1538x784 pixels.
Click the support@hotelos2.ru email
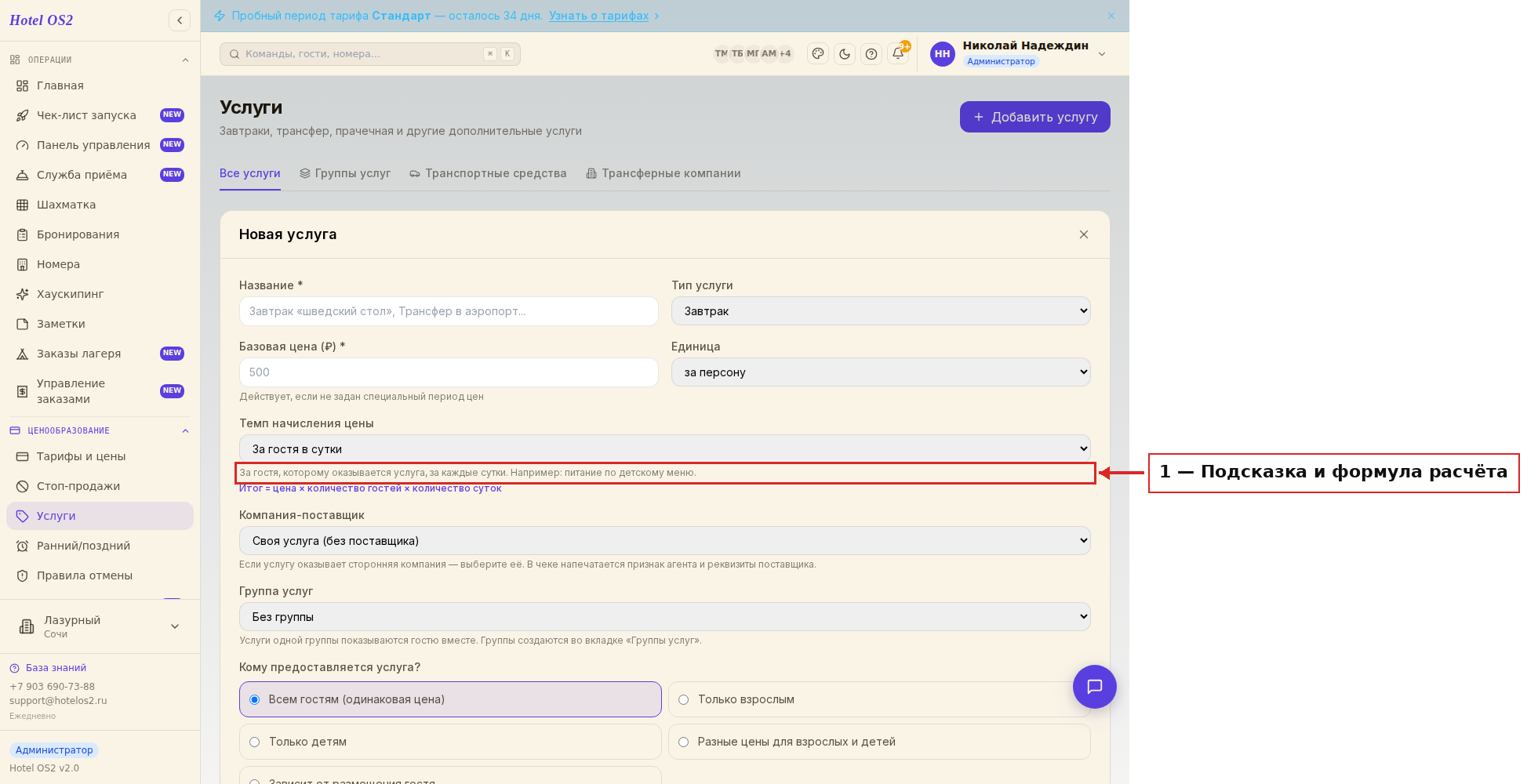[x=58, y=701]
